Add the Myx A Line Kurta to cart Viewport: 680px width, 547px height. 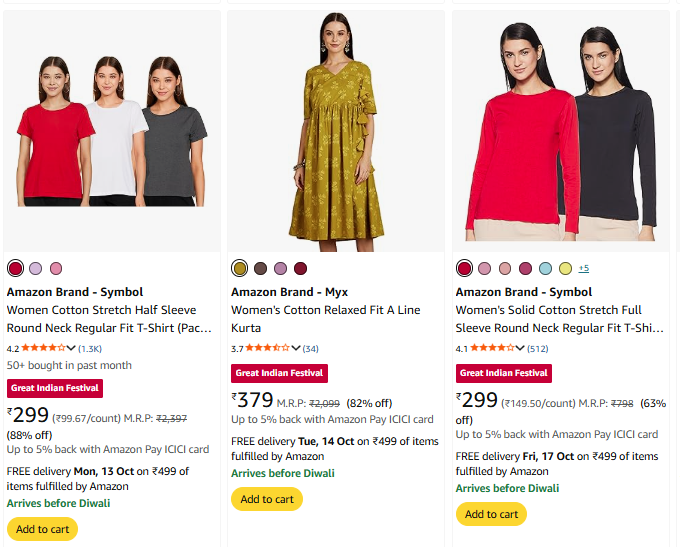pos(267,499)
